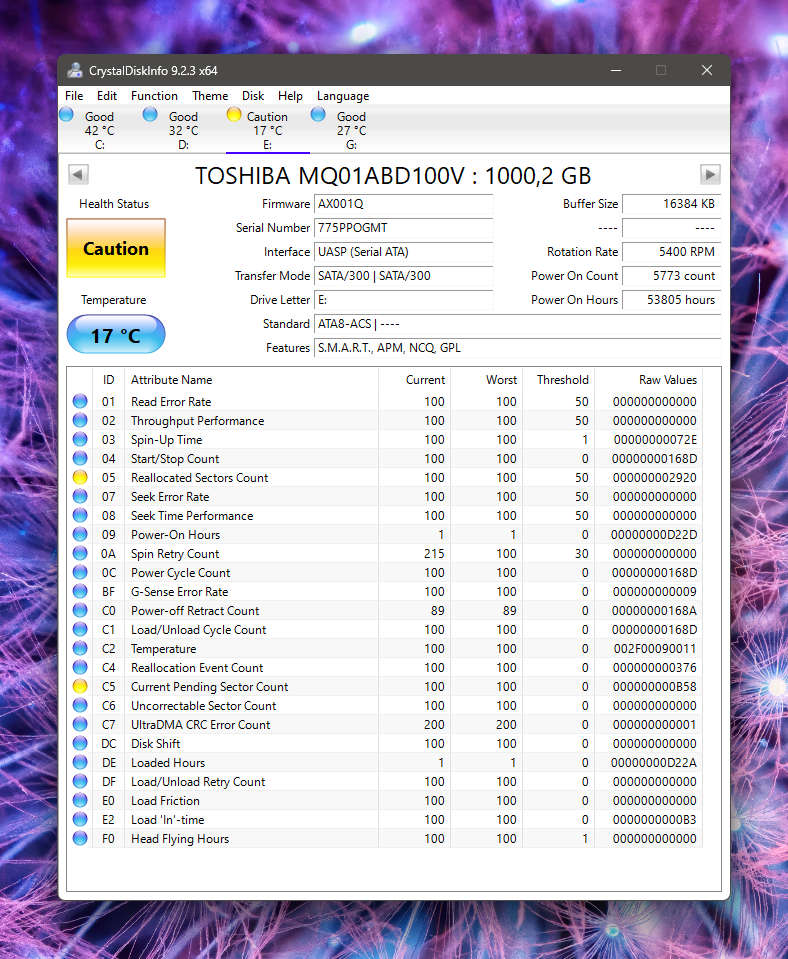This screenshot has height=959, width=788.
Task: Click the blue status orb for drive C:
Action: 66,114
